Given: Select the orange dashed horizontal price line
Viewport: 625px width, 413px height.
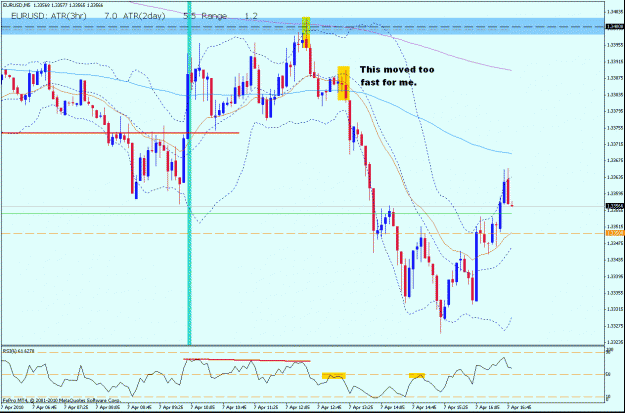Looking at the screenshot, I should tap(302, 233).
